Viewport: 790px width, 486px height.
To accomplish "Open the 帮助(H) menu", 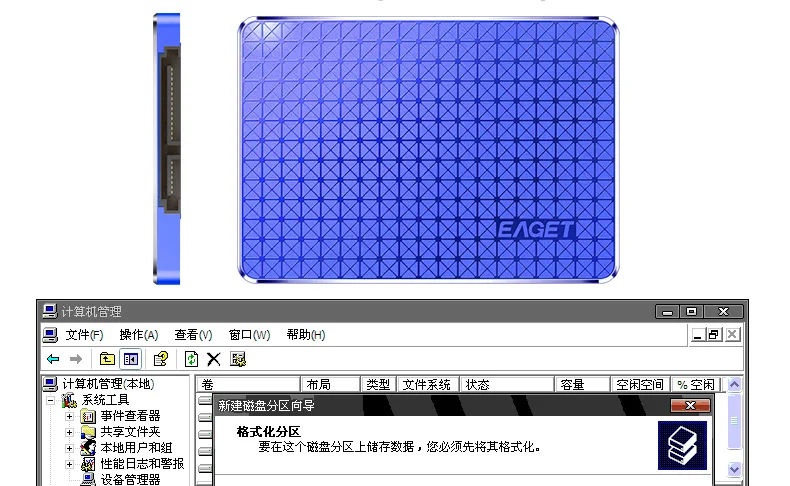I will tap(306, 335).
